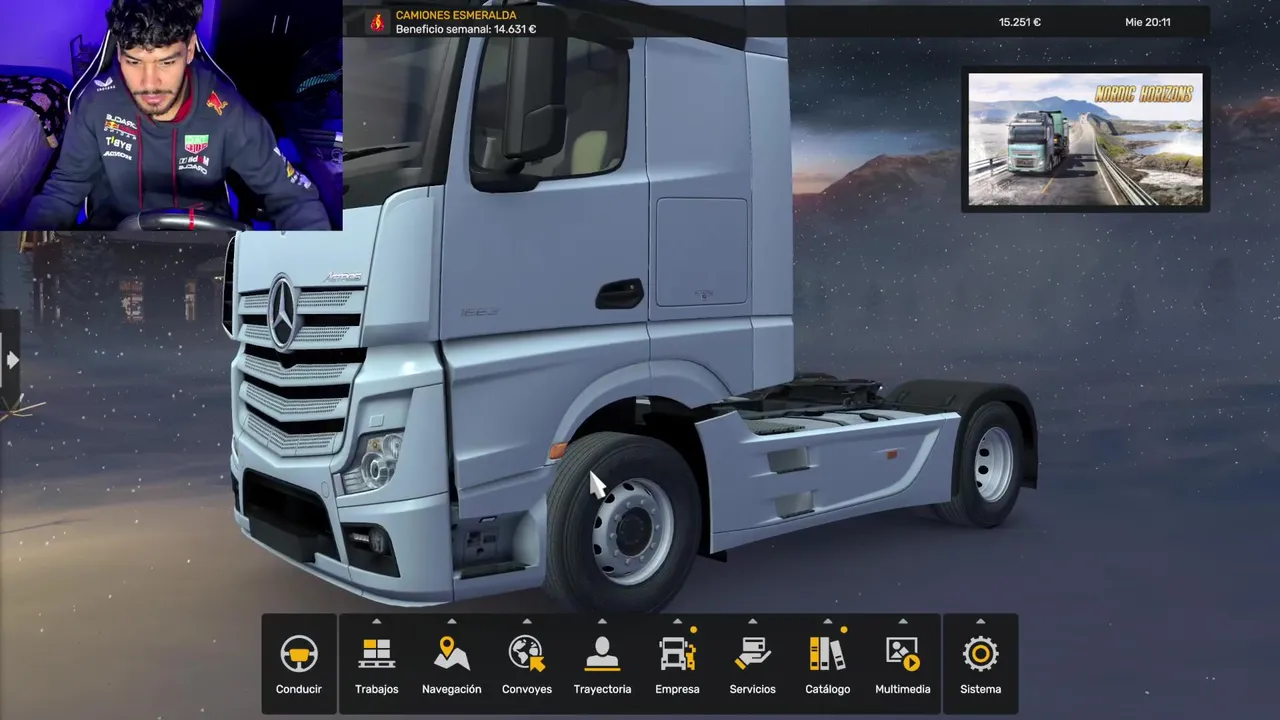Expand the Multimedia submenu arrow
This screenshot has height=720, width=1280.
(x=903, y=621)
